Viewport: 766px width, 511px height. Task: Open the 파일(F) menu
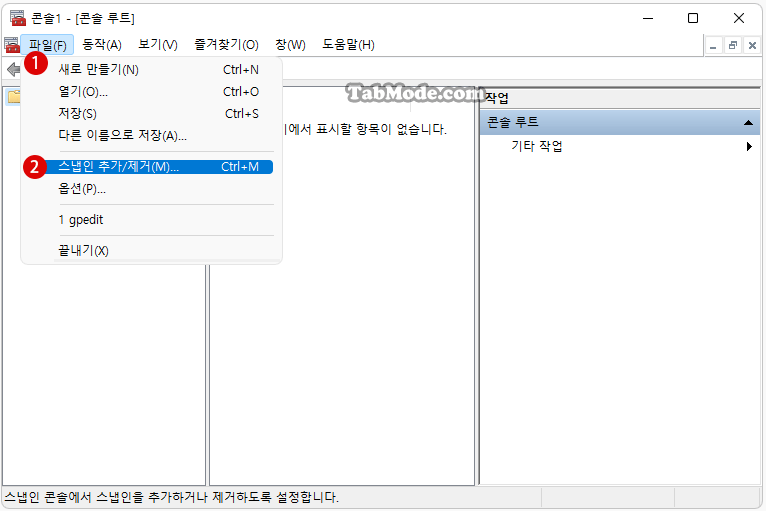[47, 45]
